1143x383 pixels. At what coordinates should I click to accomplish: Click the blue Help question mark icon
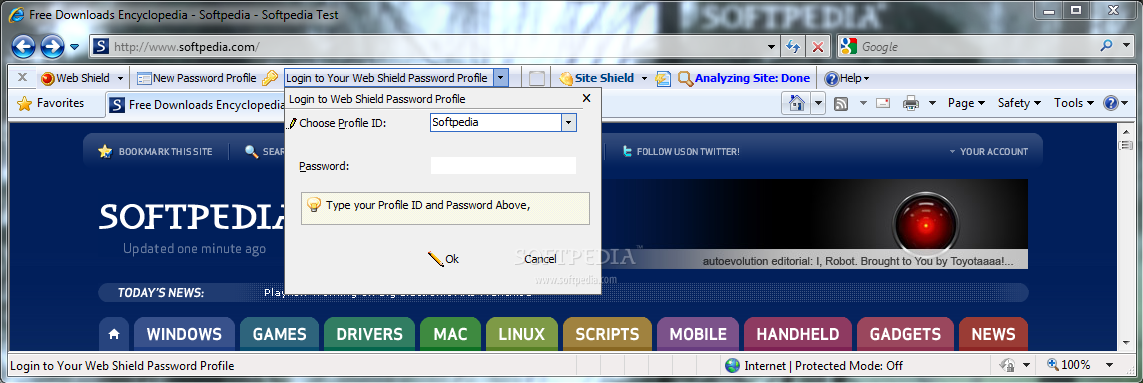[x=1111, y=104]
